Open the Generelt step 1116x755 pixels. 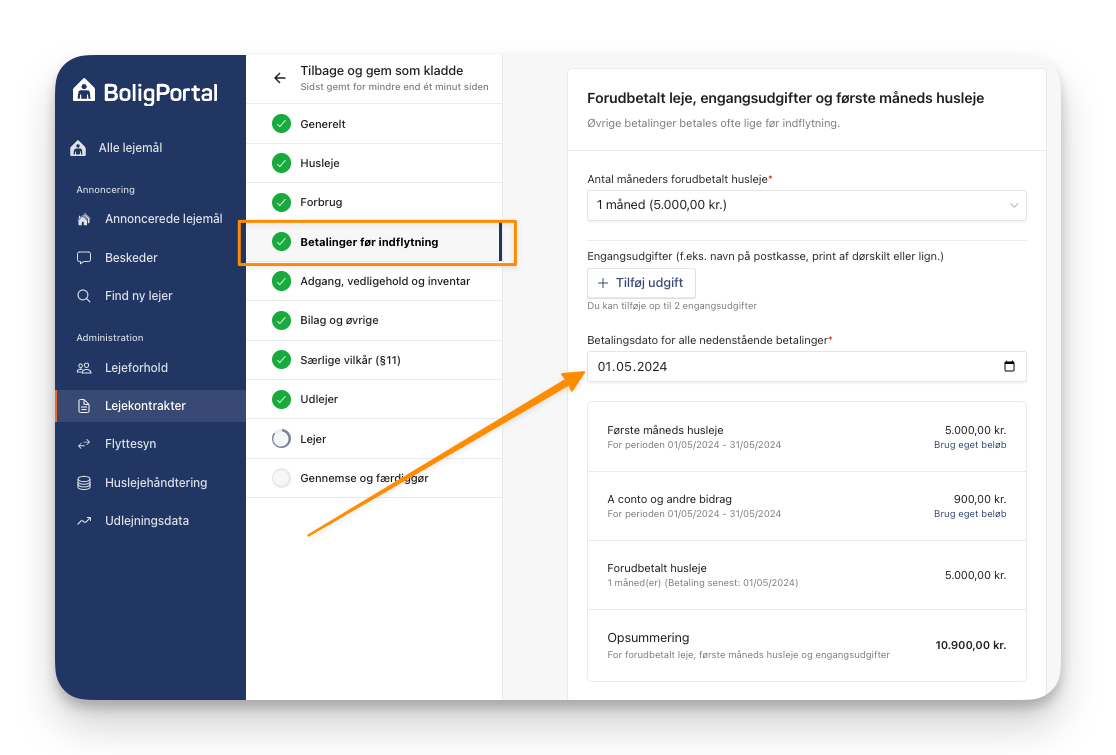[374, 124]
